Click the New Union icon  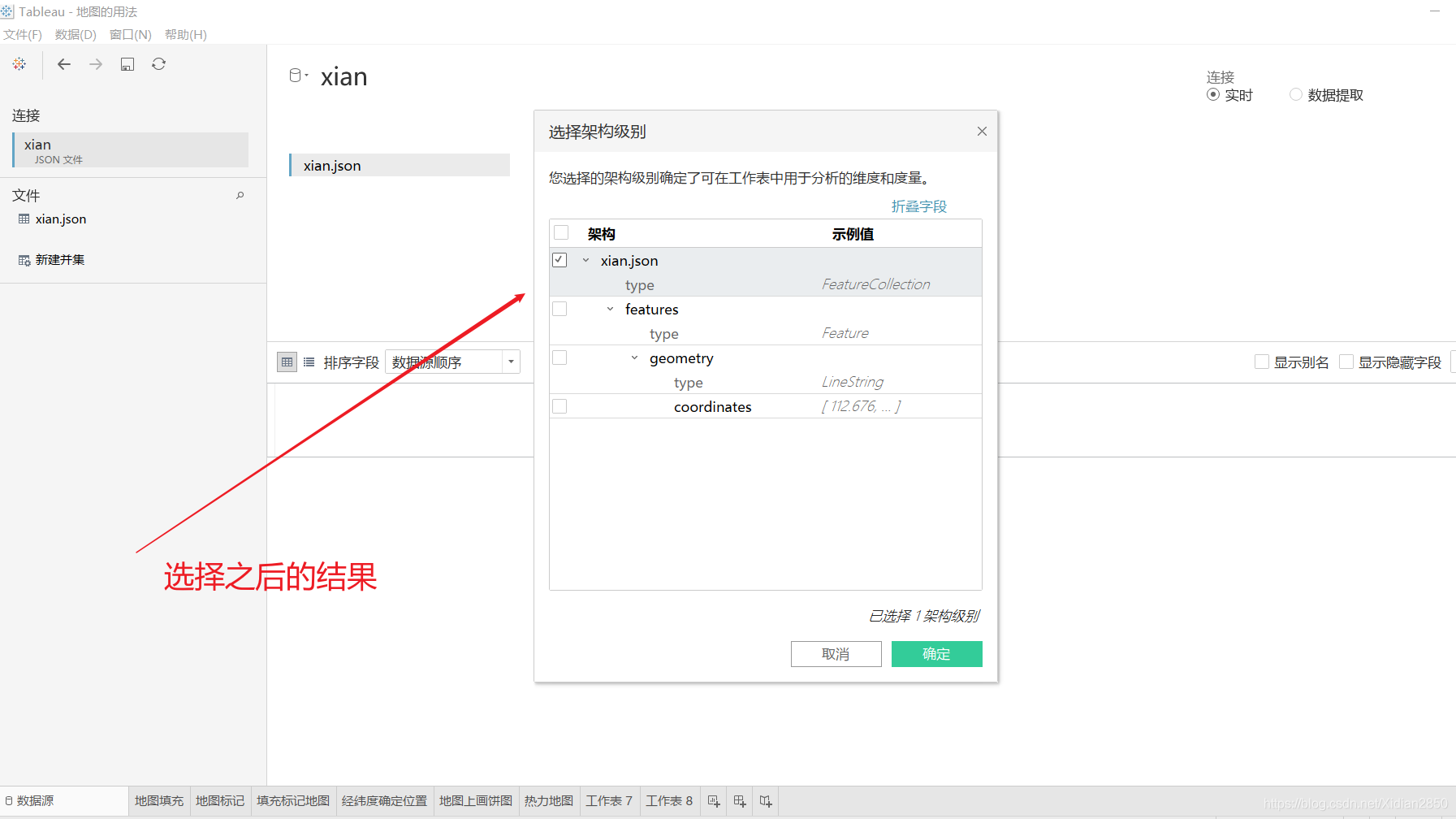(x=24, y=260)
